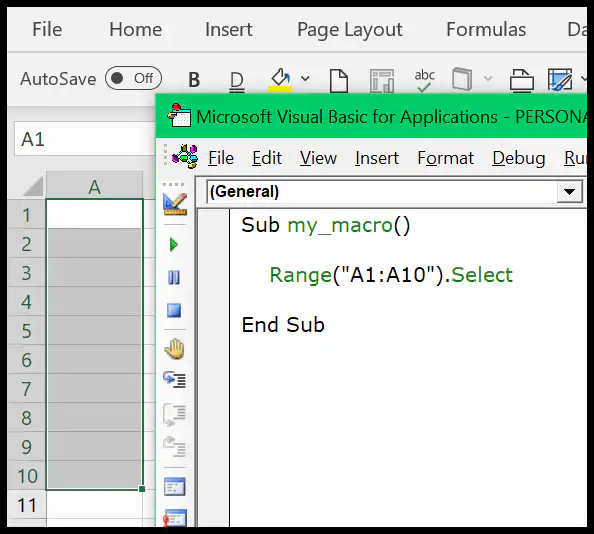
Task: Select column A header
Action: coord(94,186)
